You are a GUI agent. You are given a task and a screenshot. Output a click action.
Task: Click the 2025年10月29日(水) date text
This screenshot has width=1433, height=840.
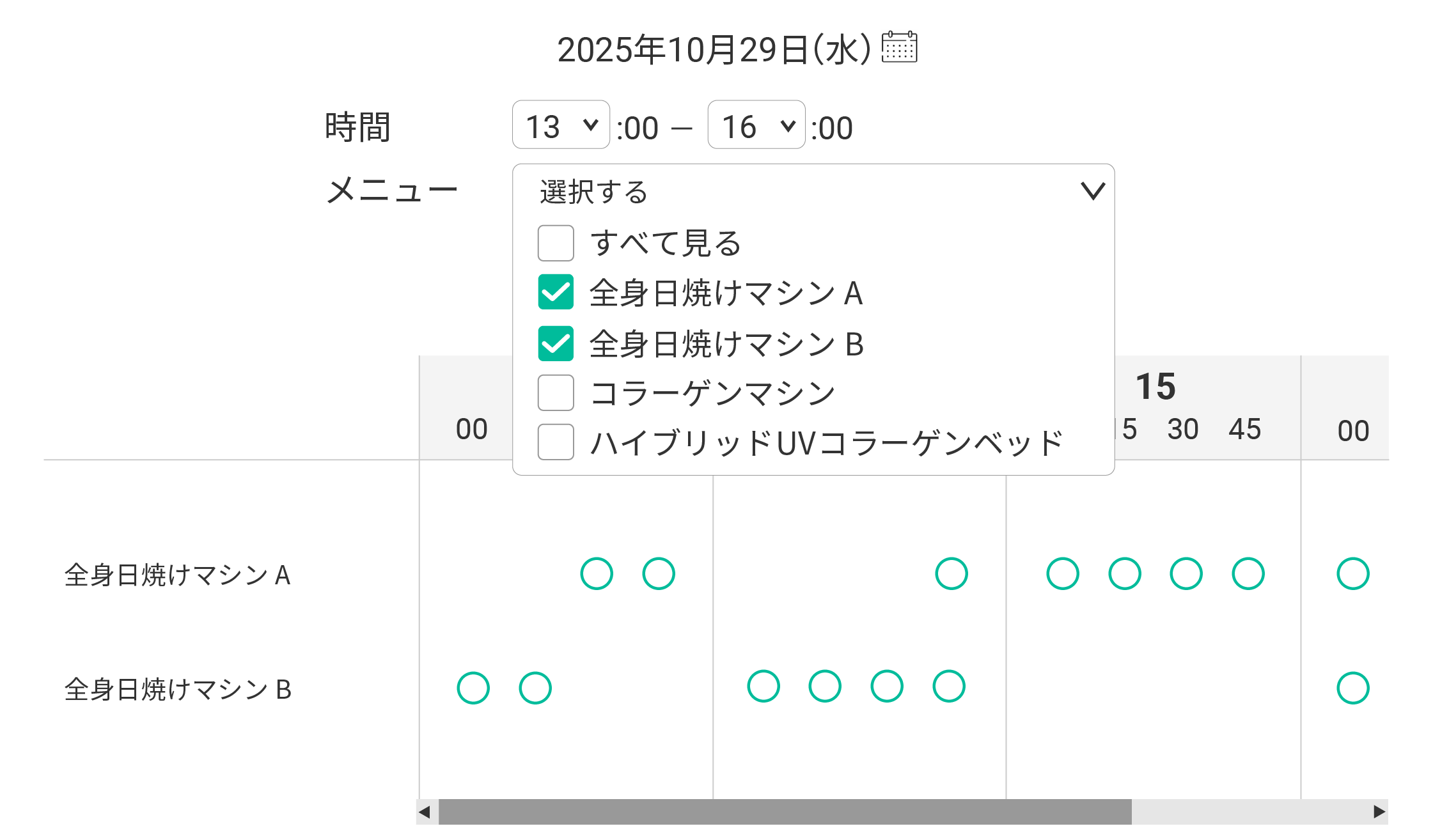pos(714,50)
